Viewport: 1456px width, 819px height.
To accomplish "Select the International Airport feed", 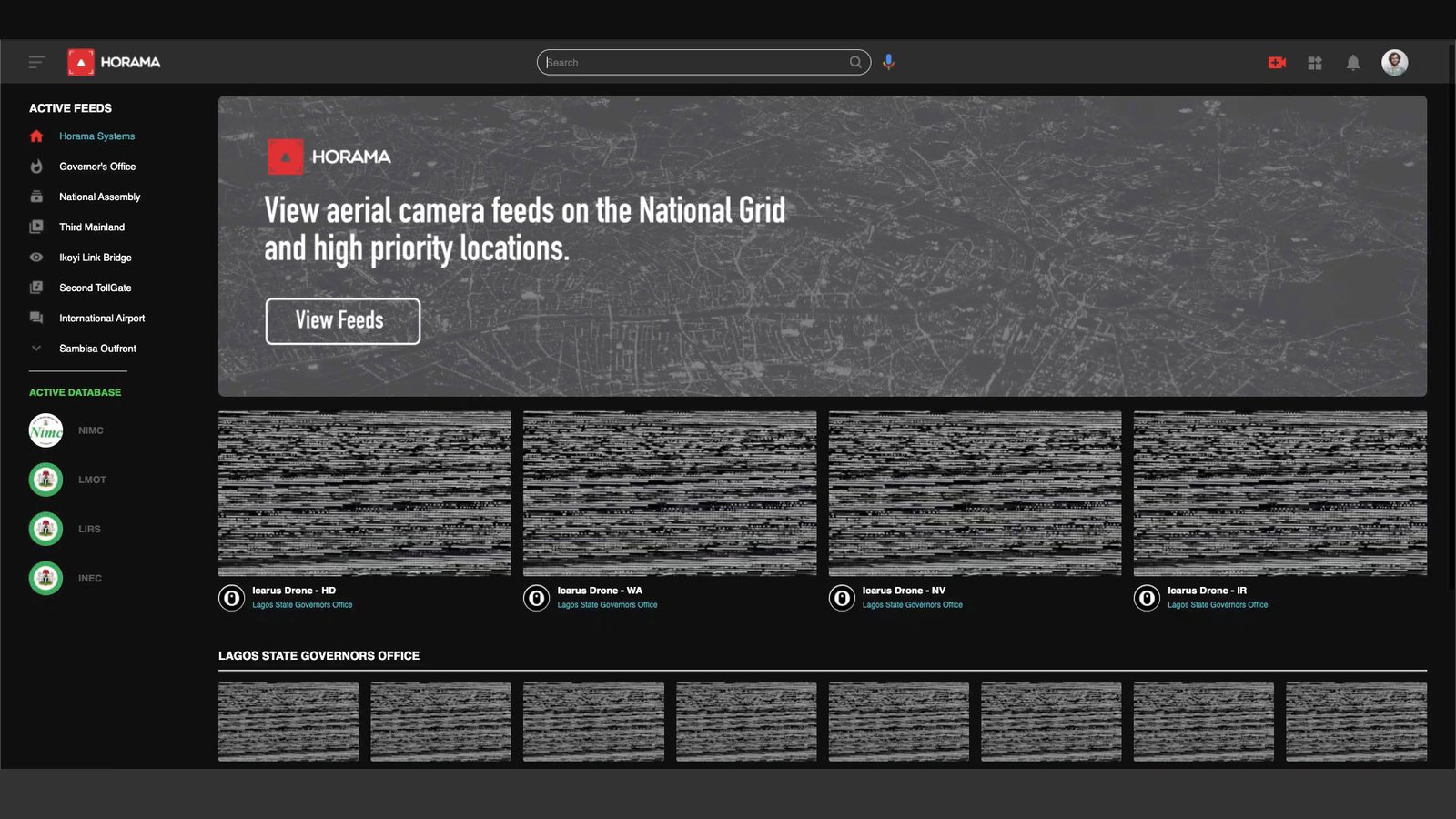I will pyautogui.click(x=102, y=318).
